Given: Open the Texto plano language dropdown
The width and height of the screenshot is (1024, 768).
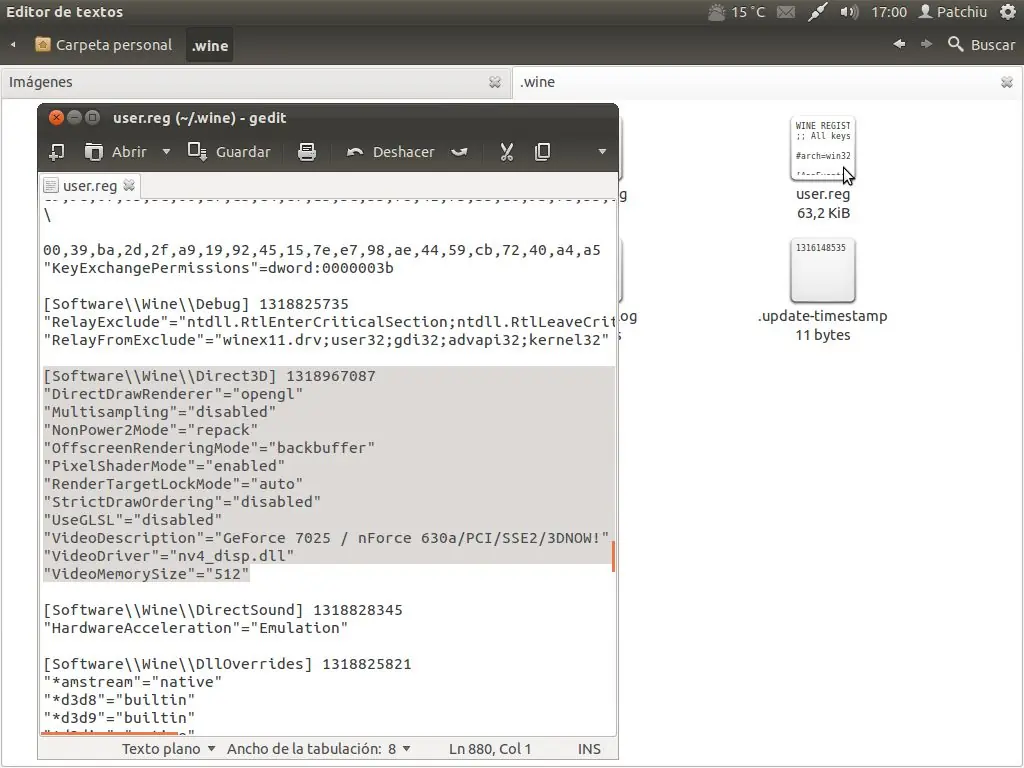Looking at the screenshot, I should 168,749.
